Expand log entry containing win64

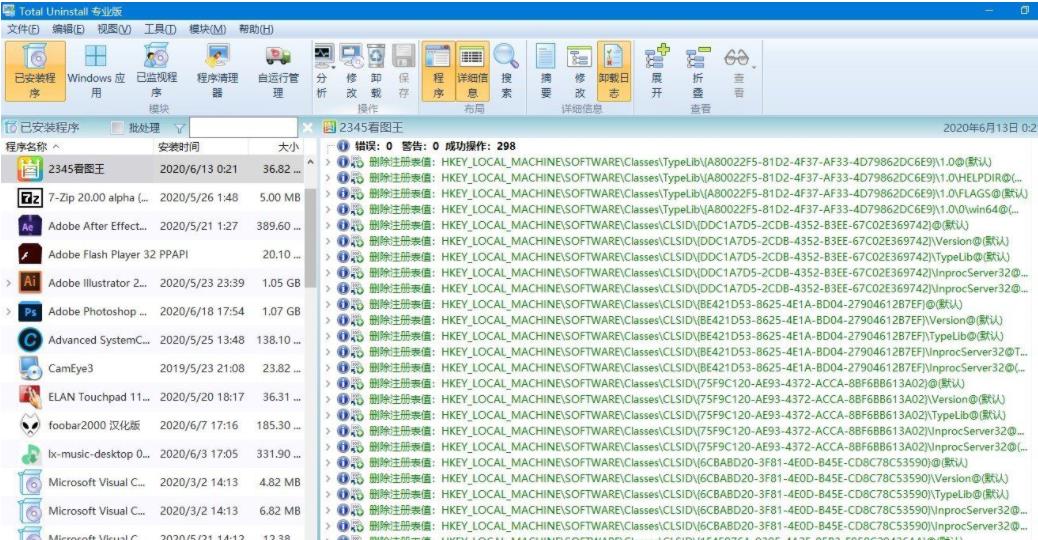(x=329, y=210)
